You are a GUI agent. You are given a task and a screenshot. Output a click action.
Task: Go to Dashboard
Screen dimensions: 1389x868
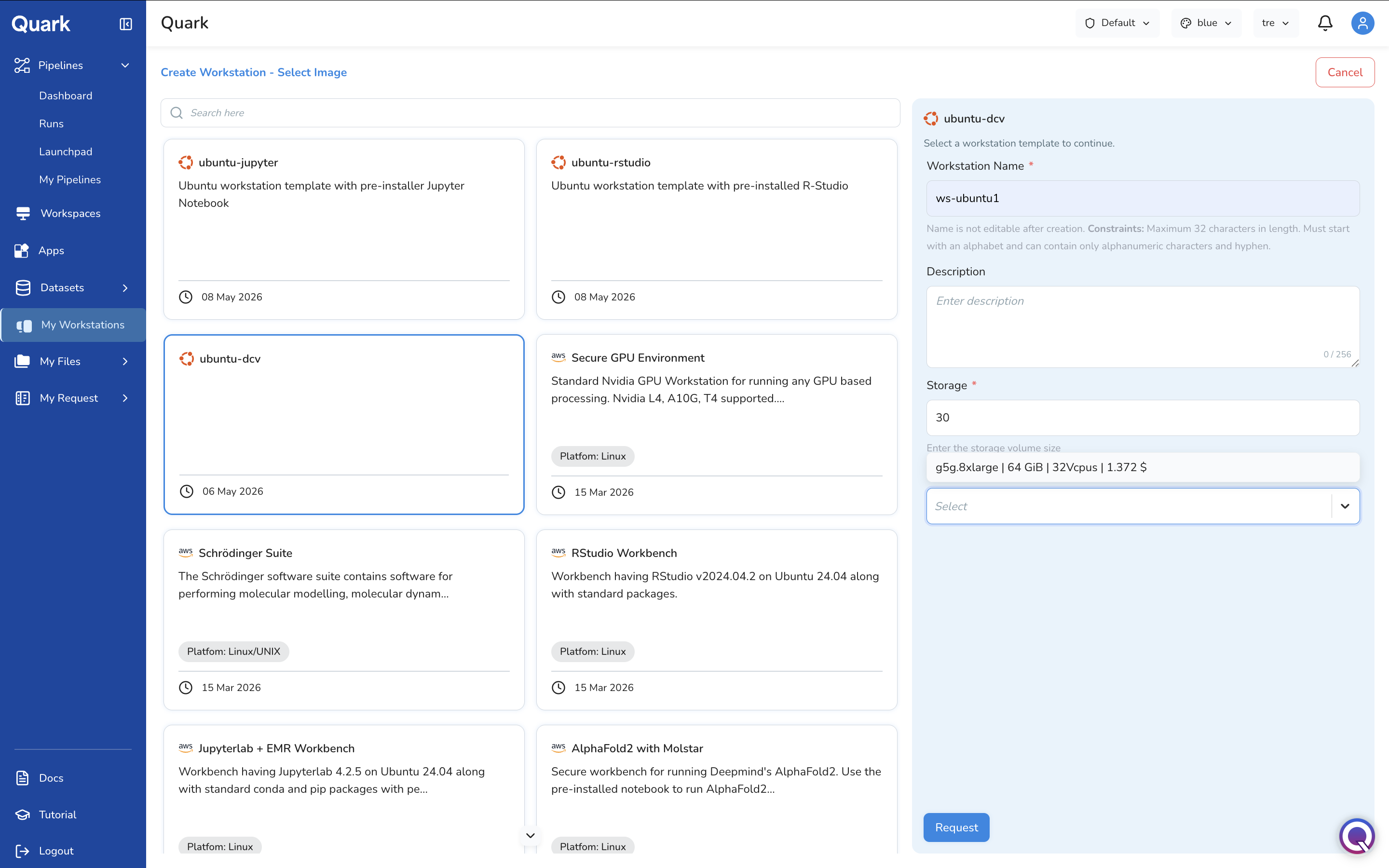click(66, 96)
